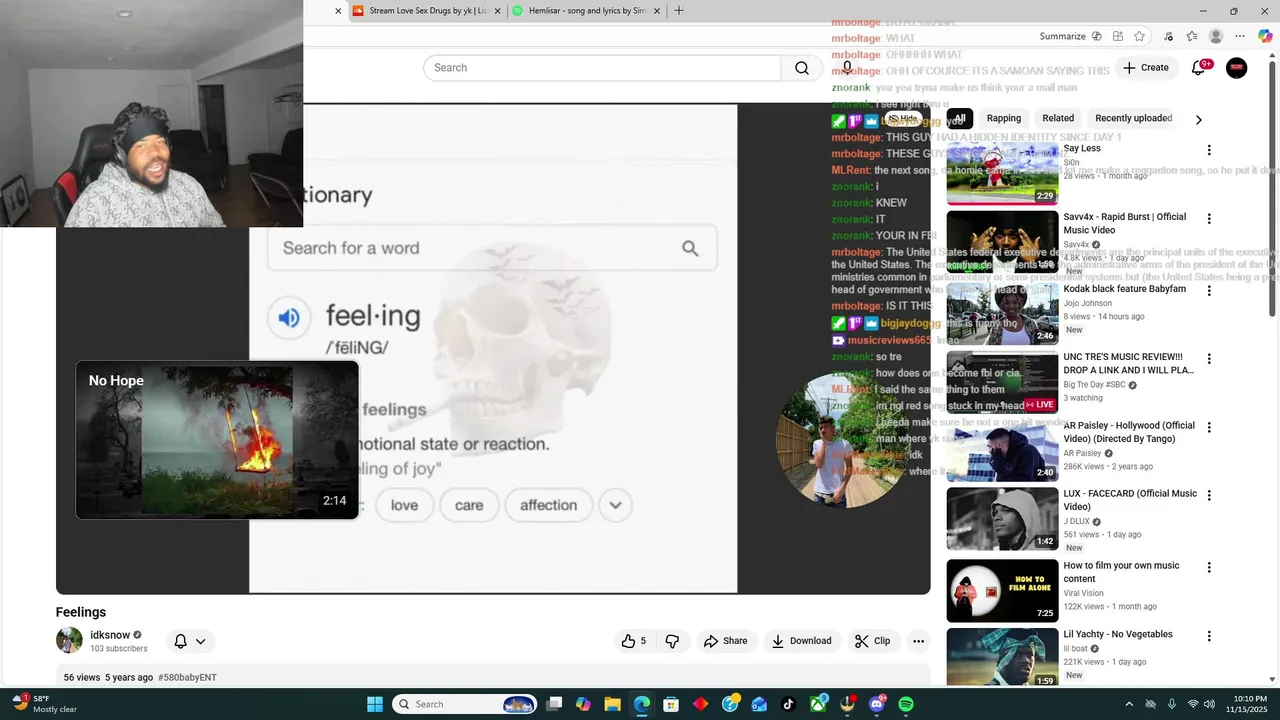1280x720 pixels.
Task: Open Edge favorites list icon
Action: 1192,36
